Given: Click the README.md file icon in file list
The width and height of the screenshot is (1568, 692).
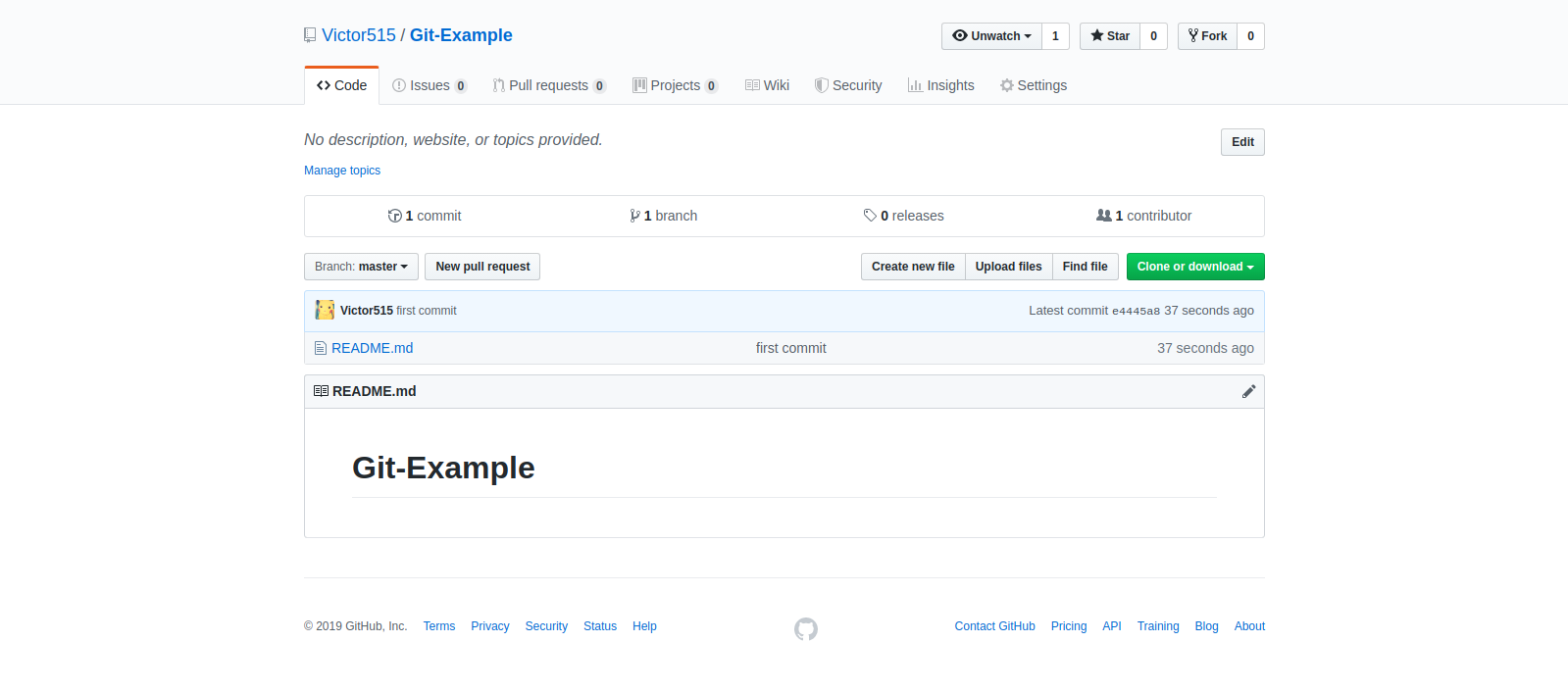Looking at the screenshot, I should click(321, 348).
